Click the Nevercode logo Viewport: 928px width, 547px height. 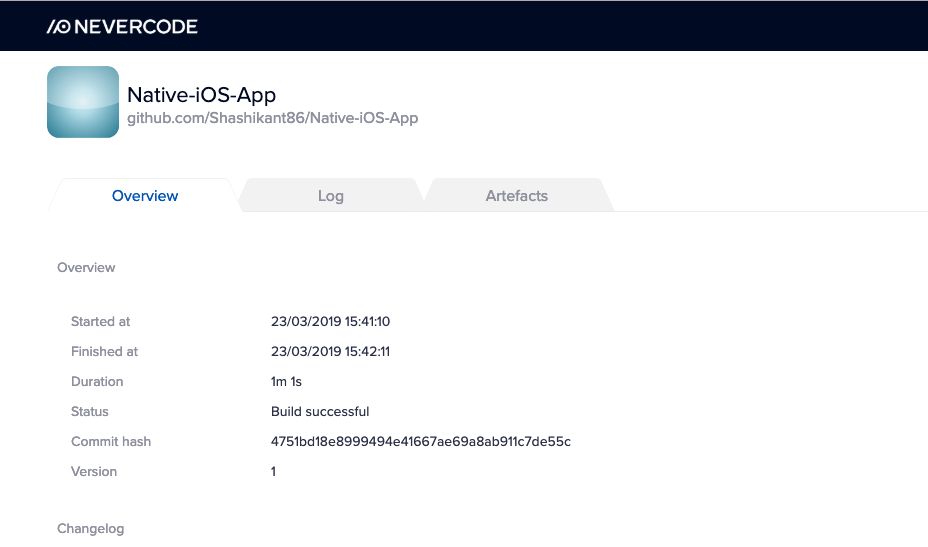pos(122,27)
